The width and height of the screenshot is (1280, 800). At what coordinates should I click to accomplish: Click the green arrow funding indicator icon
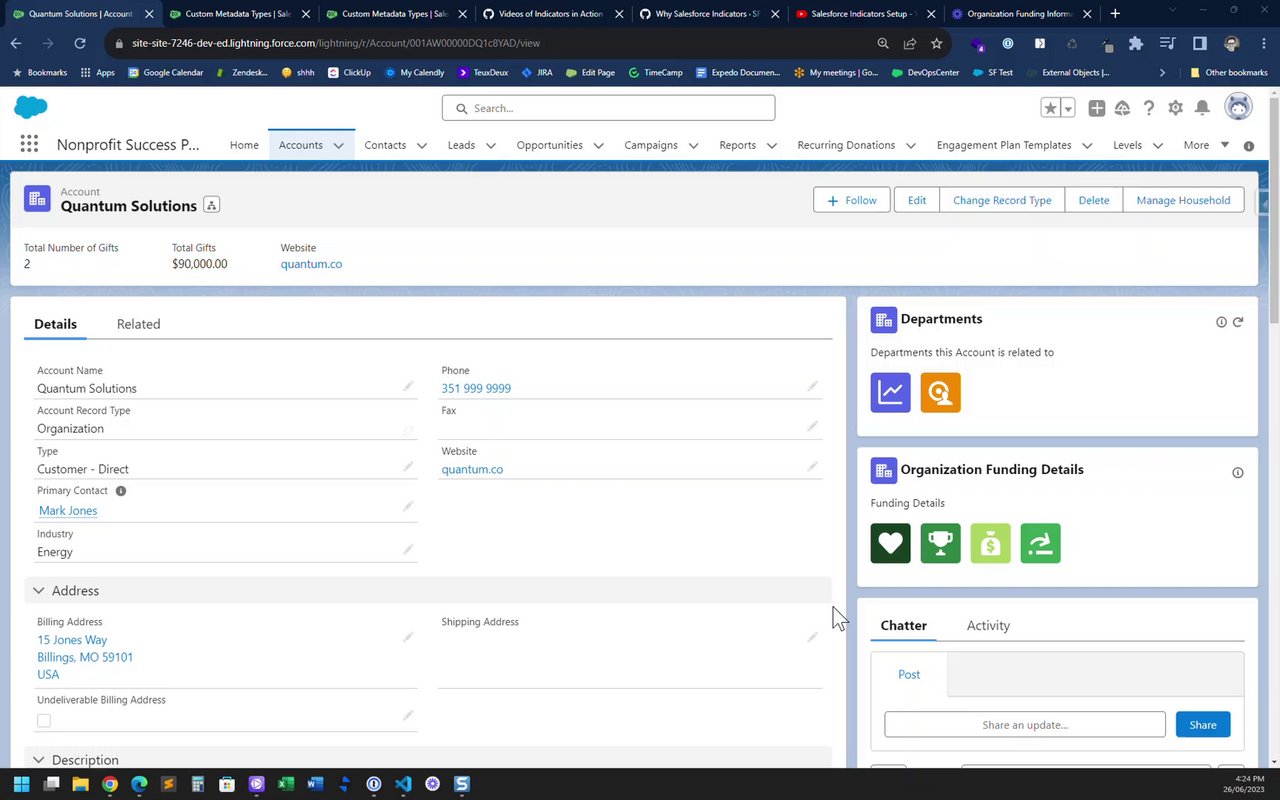[1041, 543]
